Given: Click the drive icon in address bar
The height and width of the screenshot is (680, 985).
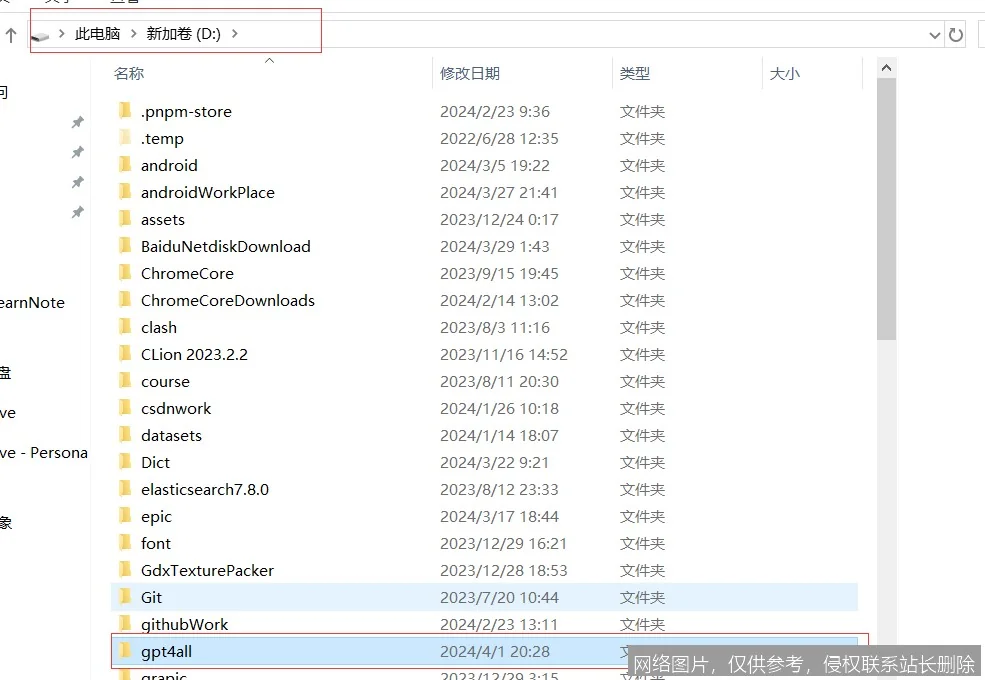Looking at the screenshot, I should pyautogui.click(x=40, y=35).
